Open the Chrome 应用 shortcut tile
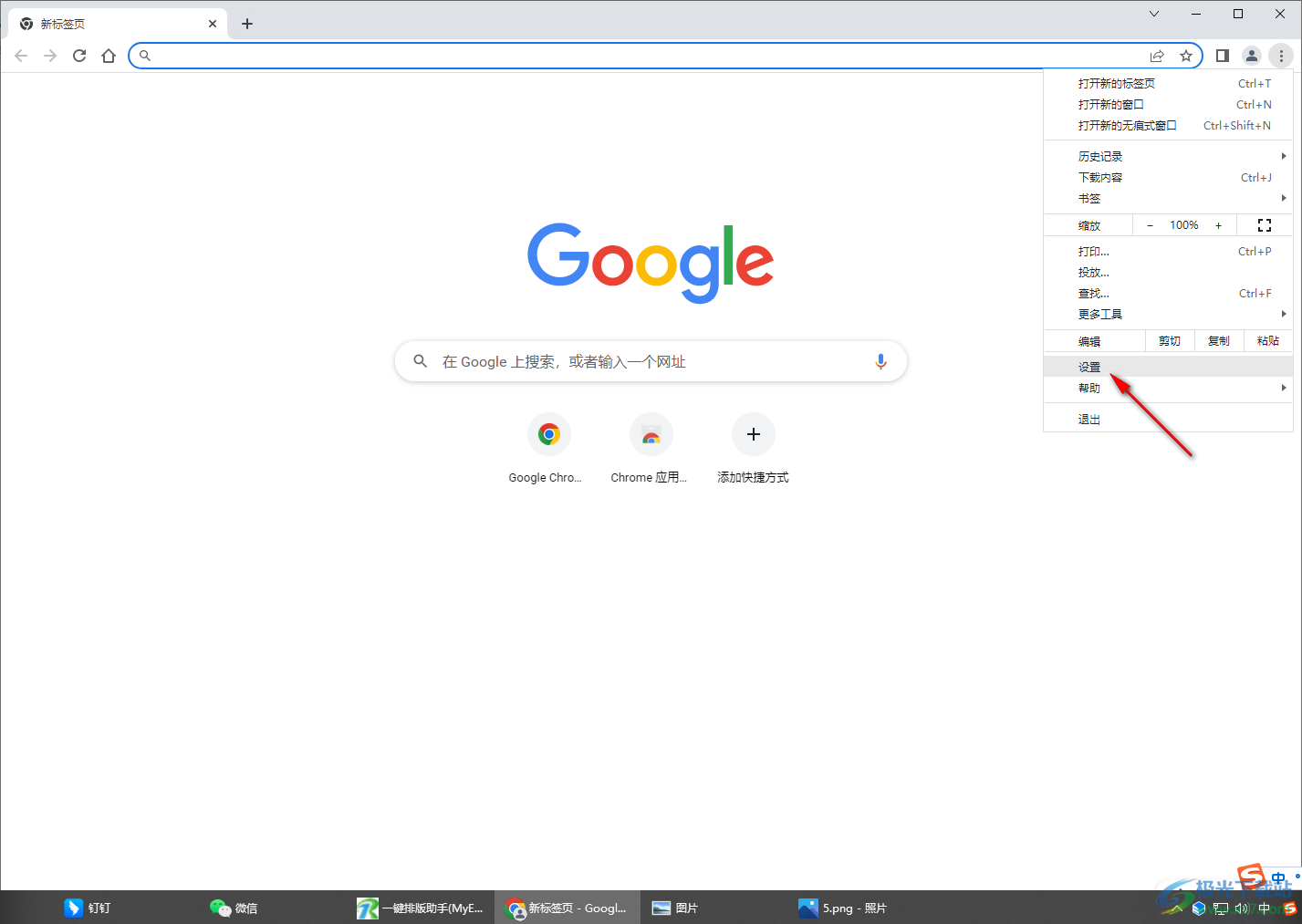 point(651,449)
